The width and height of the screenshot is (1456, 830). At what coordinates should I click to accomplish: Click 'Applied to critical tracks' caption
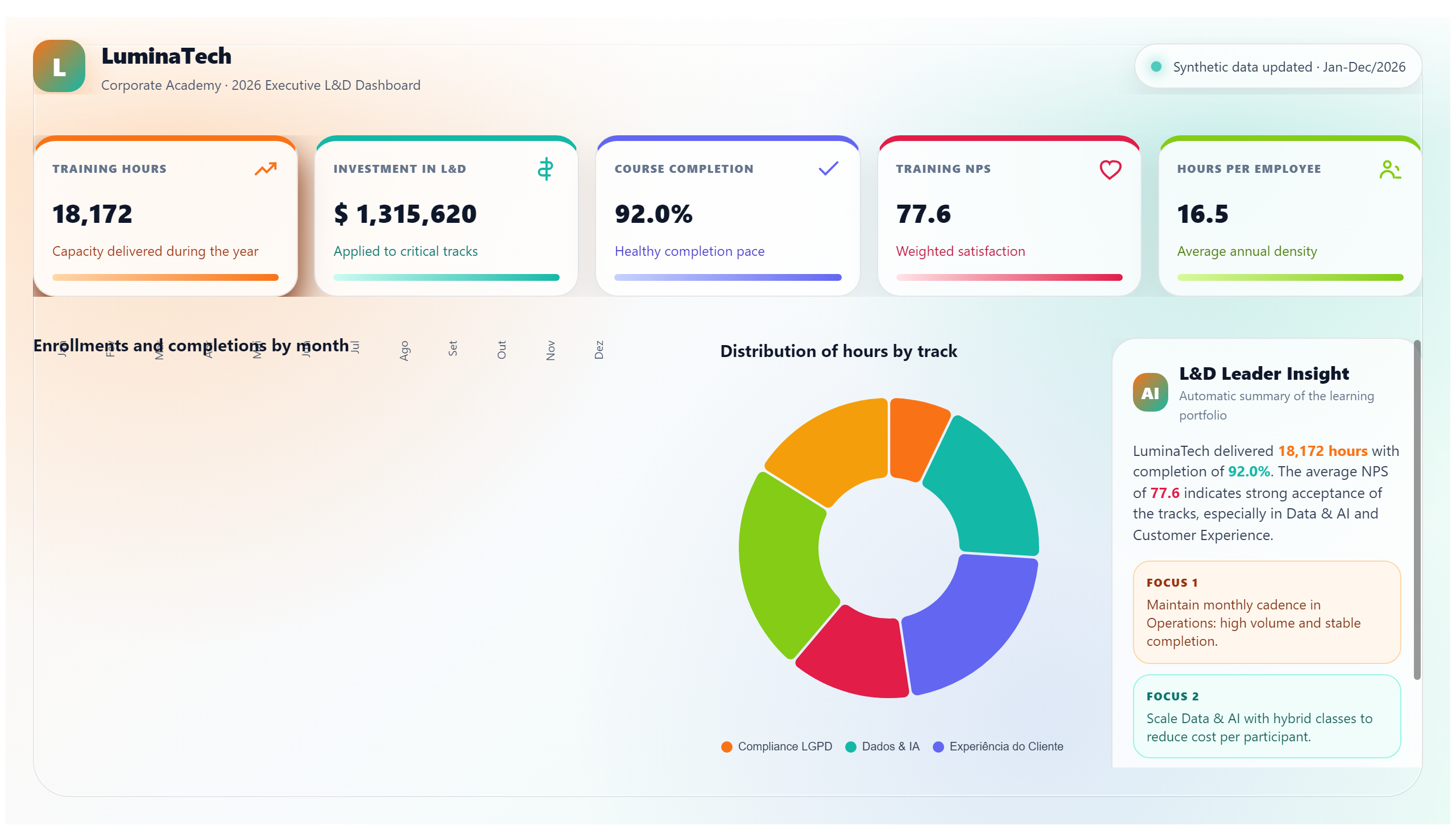tap(406, 251)
